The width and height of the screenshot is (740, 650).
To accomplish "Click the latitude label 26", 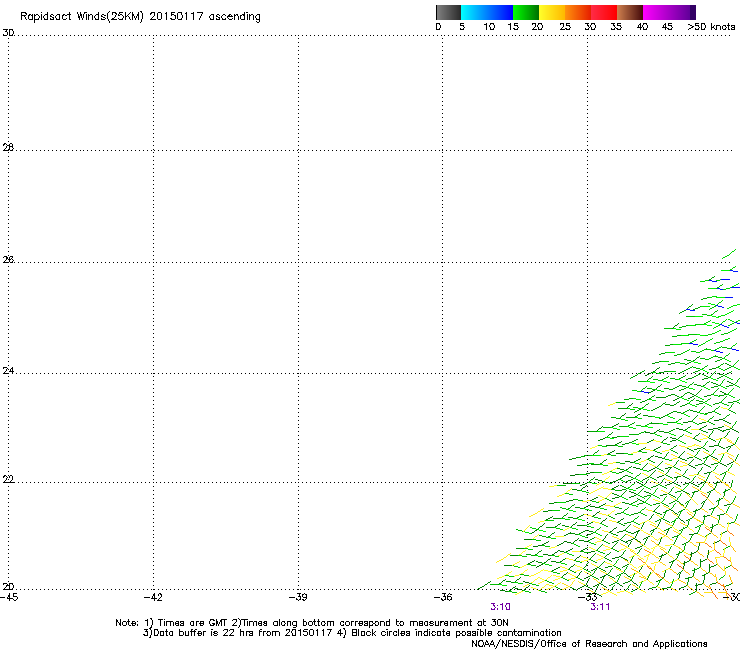I will coord(8,259).
